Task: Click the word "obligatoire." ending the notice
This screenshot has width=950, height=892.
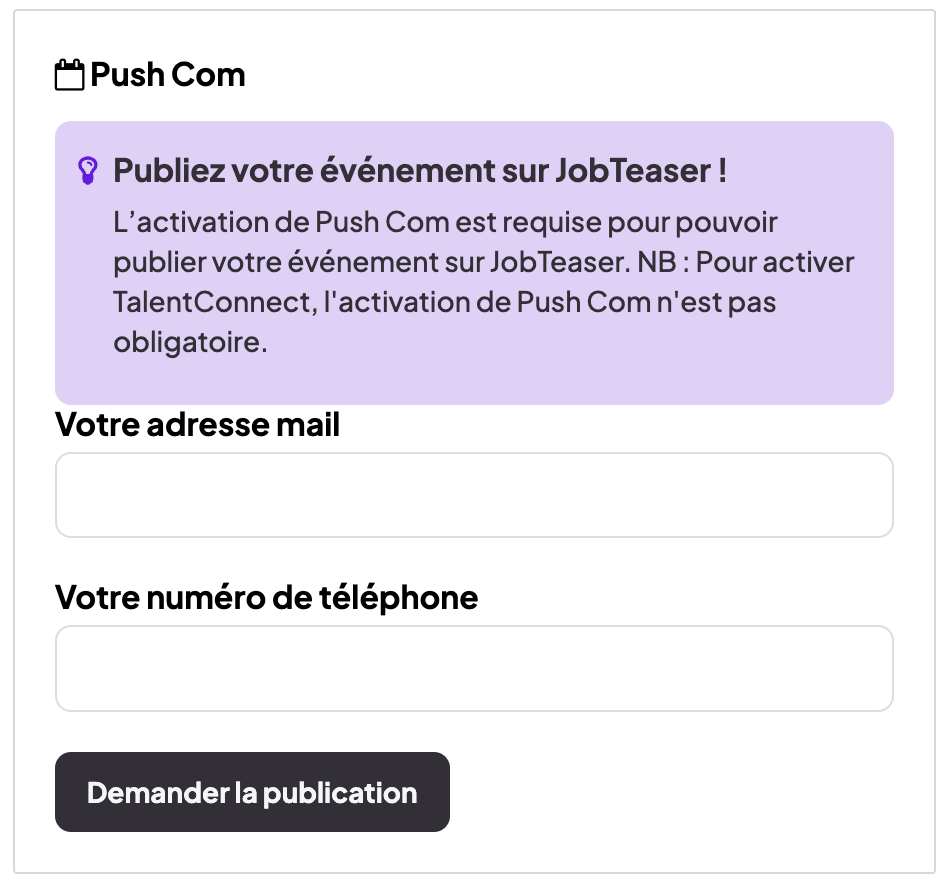Action: pos(190,343)
